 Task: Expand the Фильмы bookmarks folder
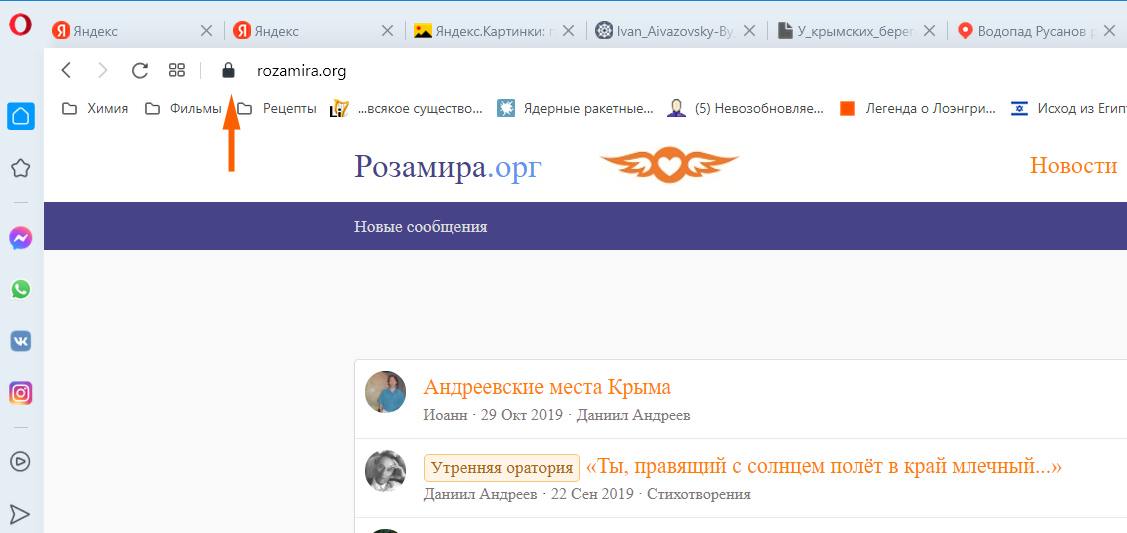point(183,109)
